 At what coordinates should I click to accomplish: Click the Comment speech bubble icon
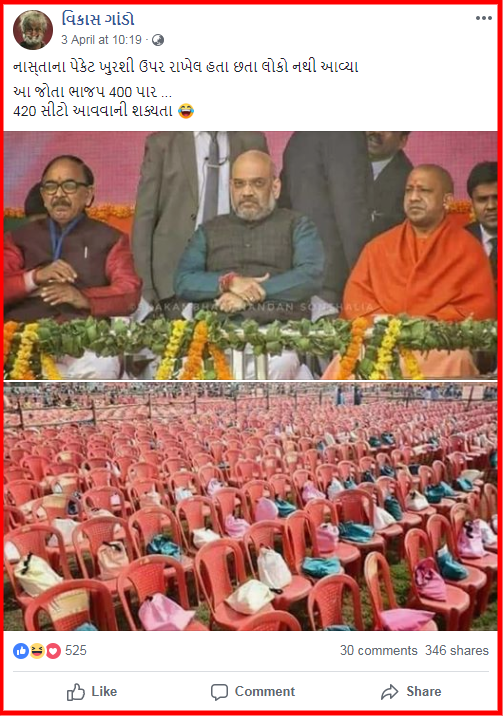coord(219,692)
